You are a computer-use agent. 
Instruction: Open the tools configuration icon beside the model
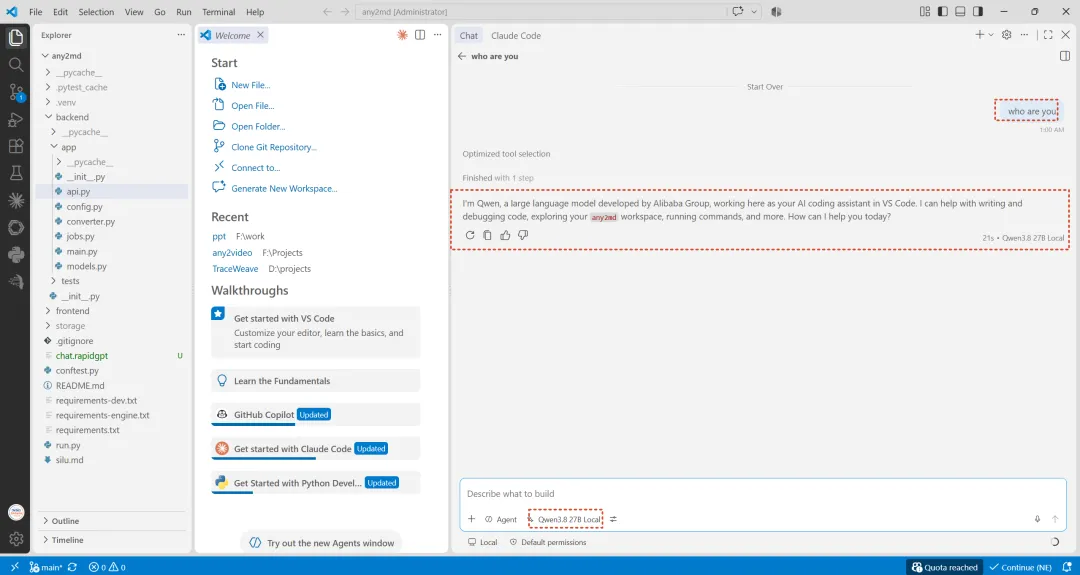pyautogui.click(x=613, y=519)
